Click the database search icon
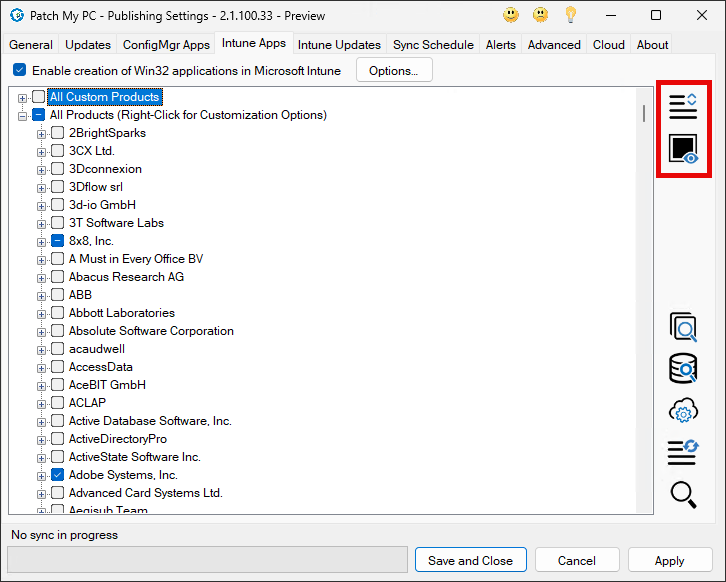 [x=682, y=368]
